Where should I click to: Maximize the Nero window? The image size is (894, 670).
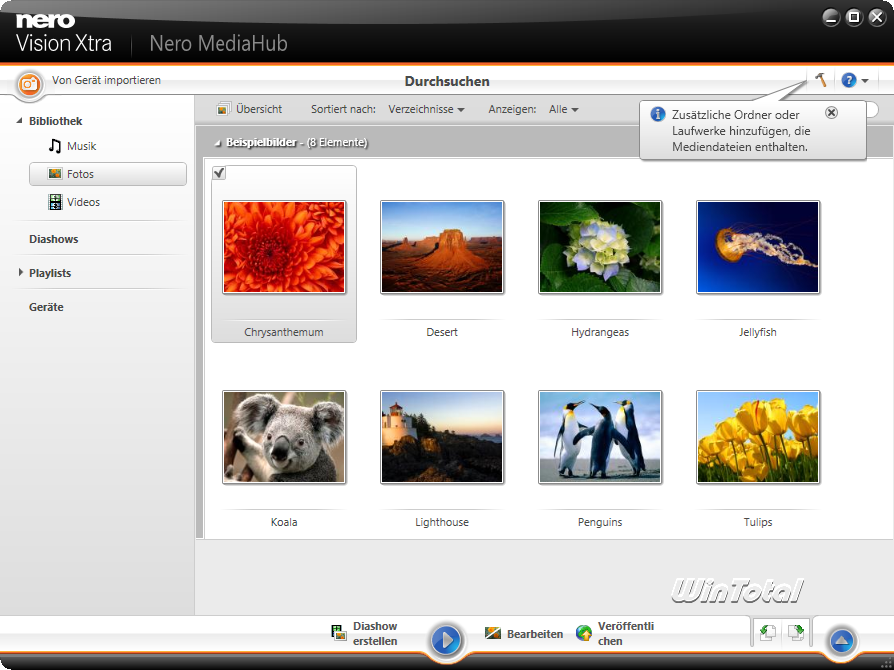(x=854, y=18)
